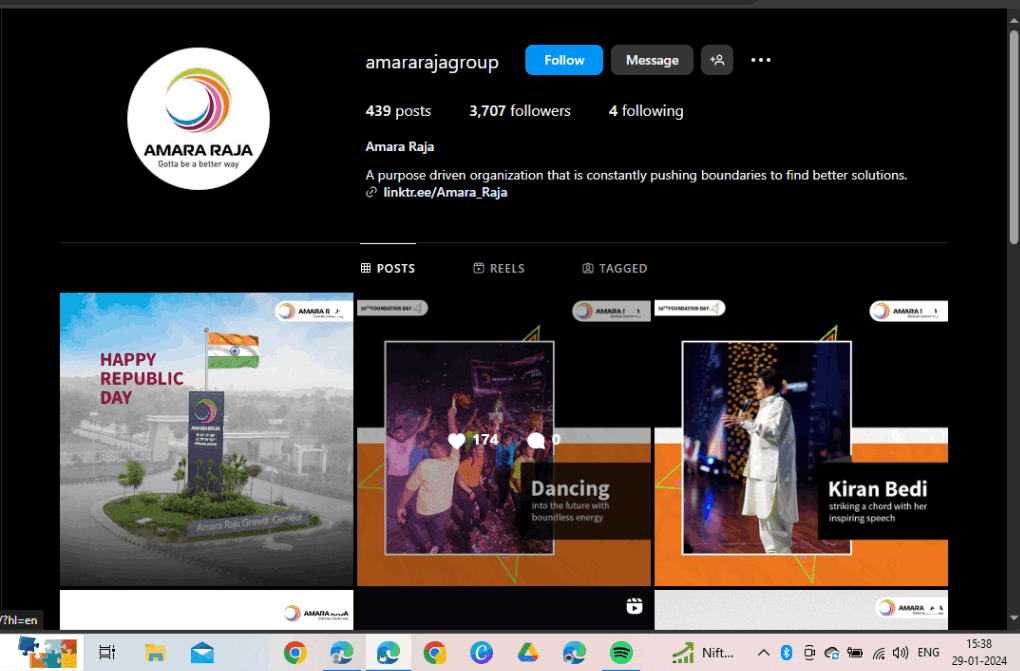1020x671 pixels.
Task: Open the more options ellipsis icon
Action: 760,60
